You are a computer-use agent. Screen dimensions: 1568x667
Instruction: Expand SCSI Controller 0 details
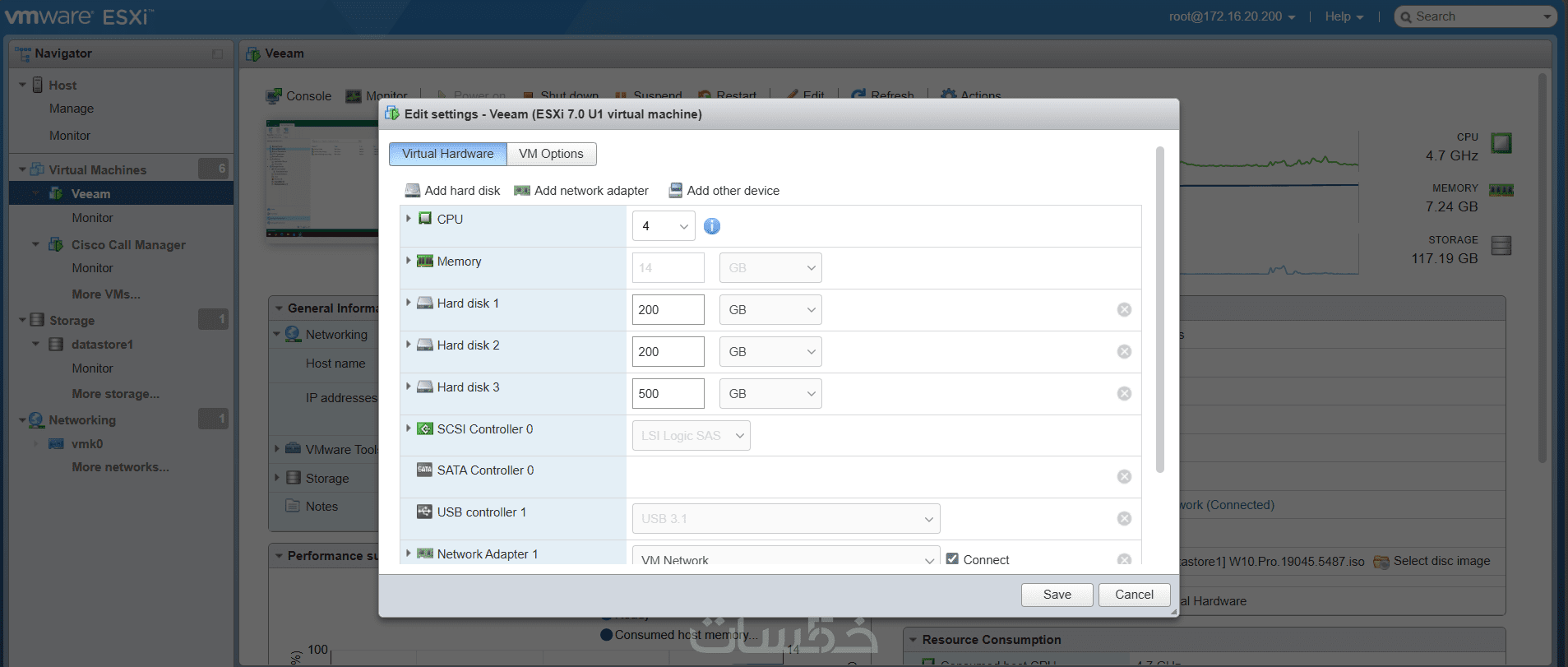pos(409,428)
